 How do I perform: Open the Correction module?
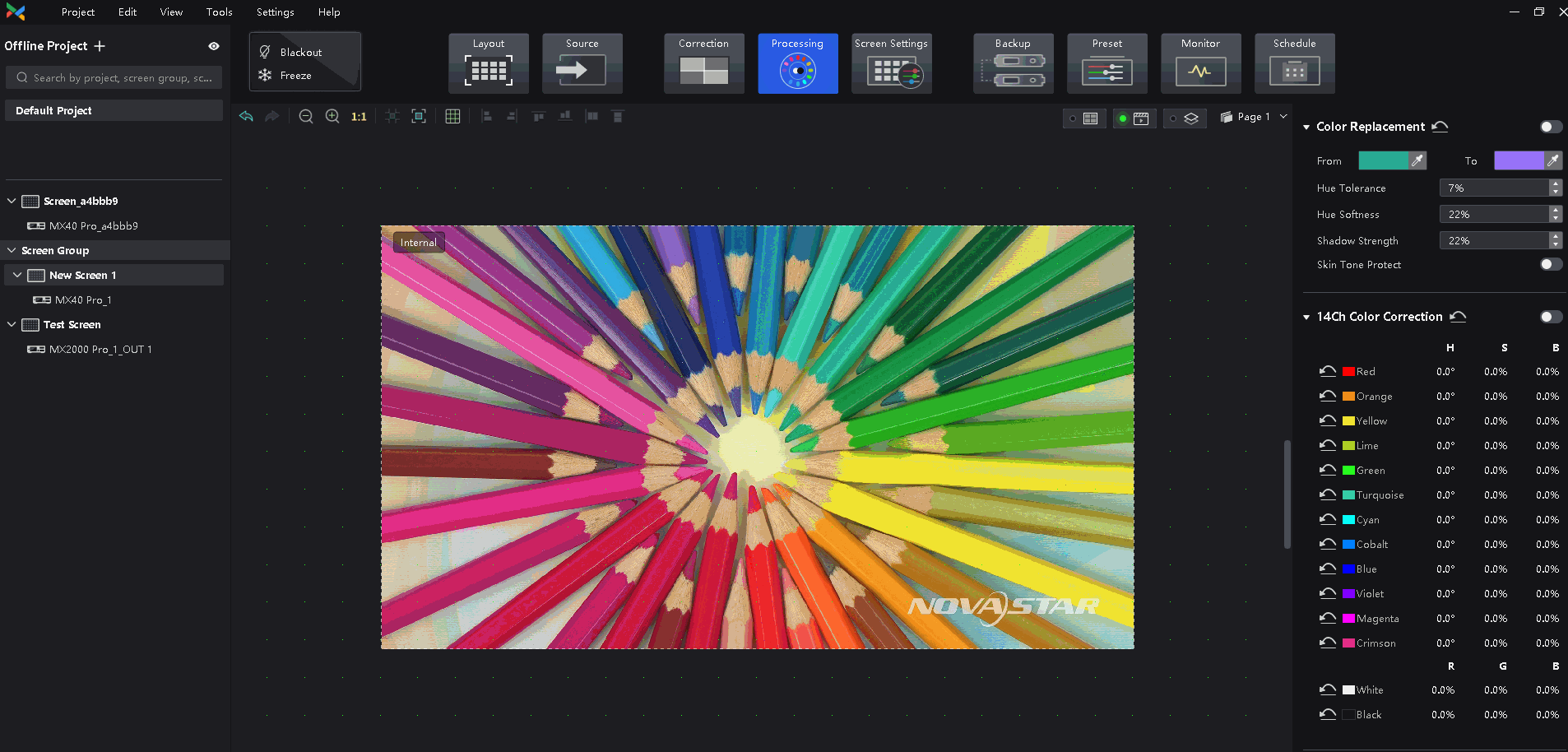703,63
